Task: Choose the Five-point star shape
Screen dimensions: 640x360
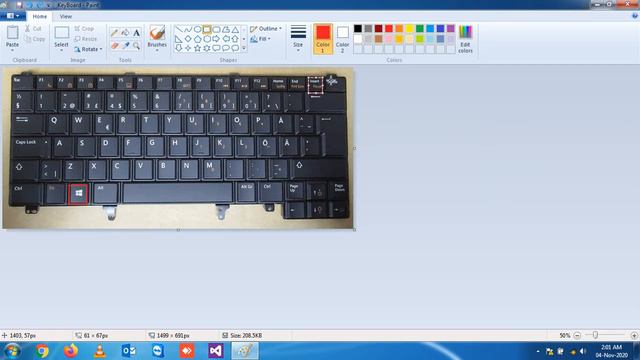Action: click(197, 48)
